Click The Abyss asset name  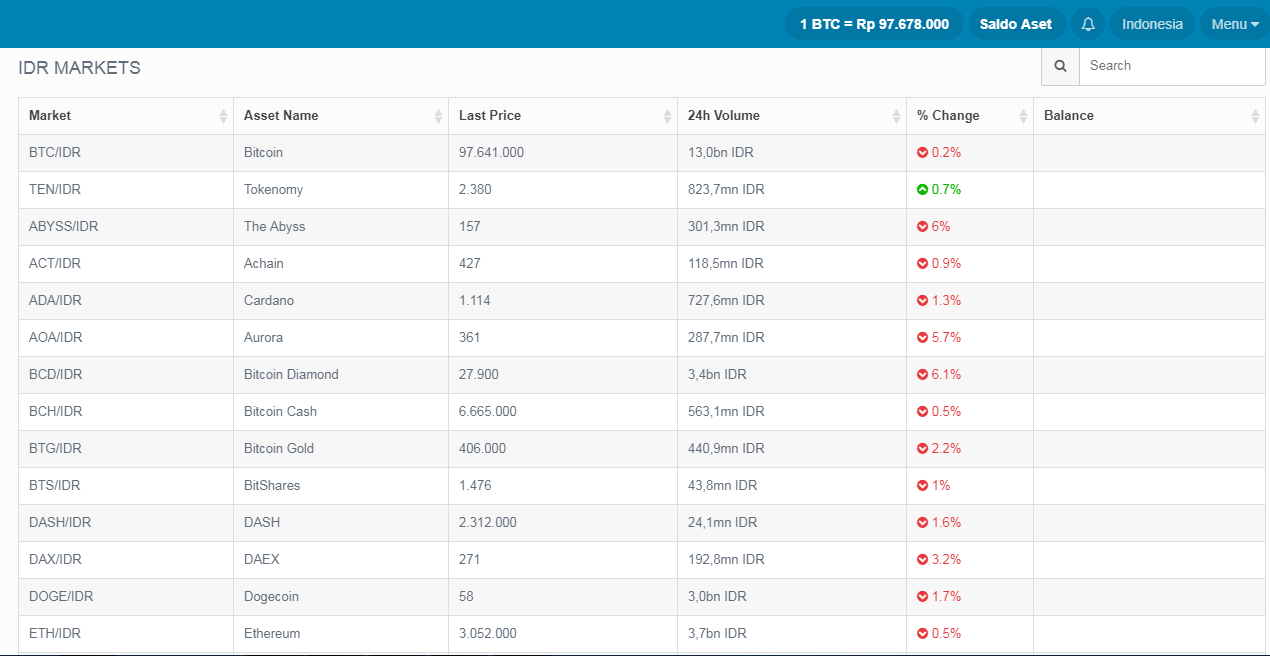[275, 227]
